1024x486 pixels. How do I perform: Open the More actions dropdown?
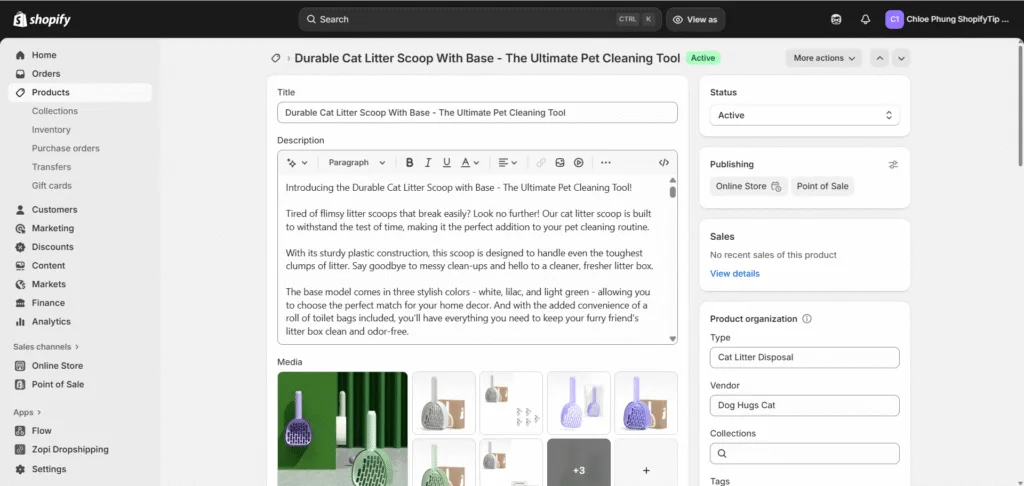824,58
